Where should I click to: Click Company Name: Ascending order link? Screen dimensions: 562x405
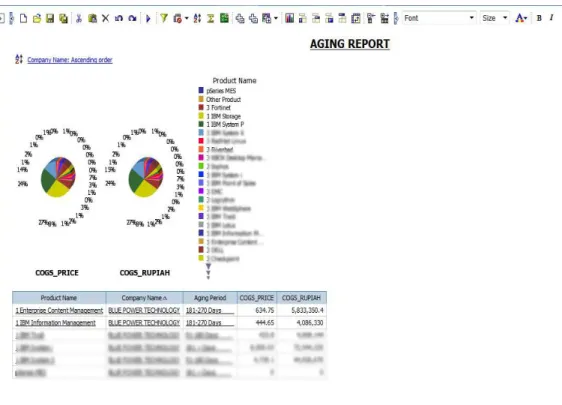pos(70,60)
